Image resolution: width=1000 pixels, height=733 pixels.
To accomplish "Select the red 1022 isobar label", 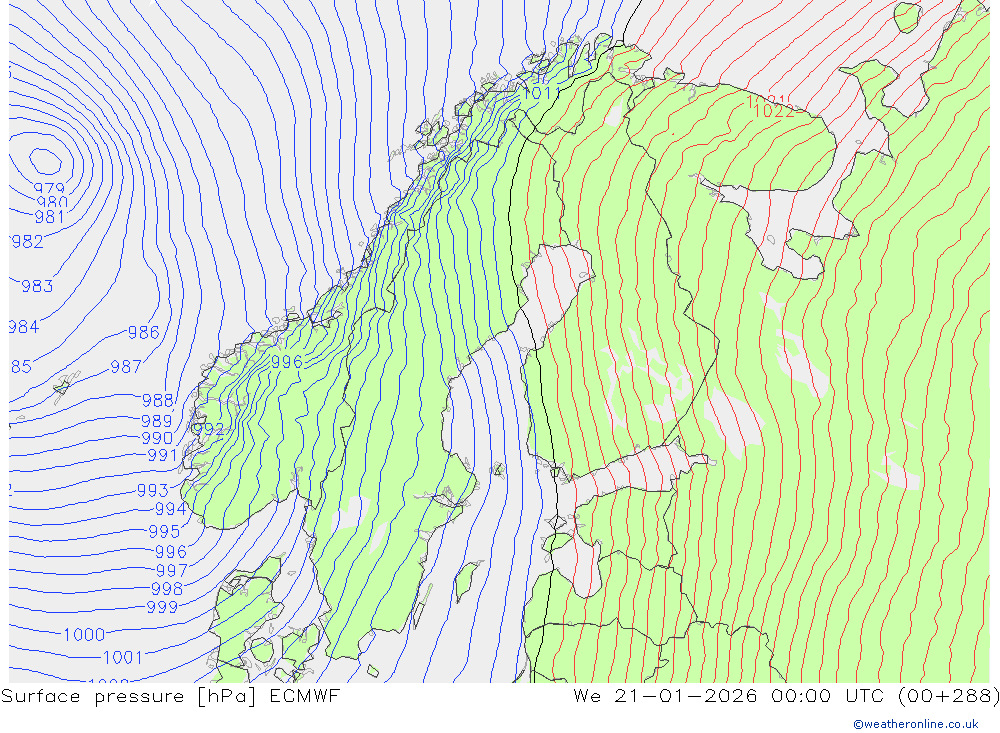I will (774, 111).
